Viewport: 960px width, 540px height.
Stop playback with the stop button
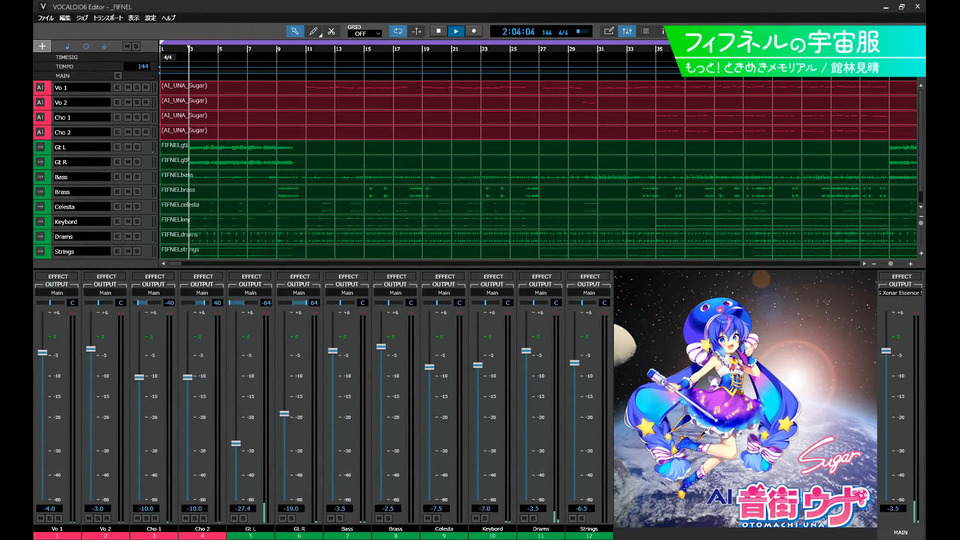[x=438, y=31]
